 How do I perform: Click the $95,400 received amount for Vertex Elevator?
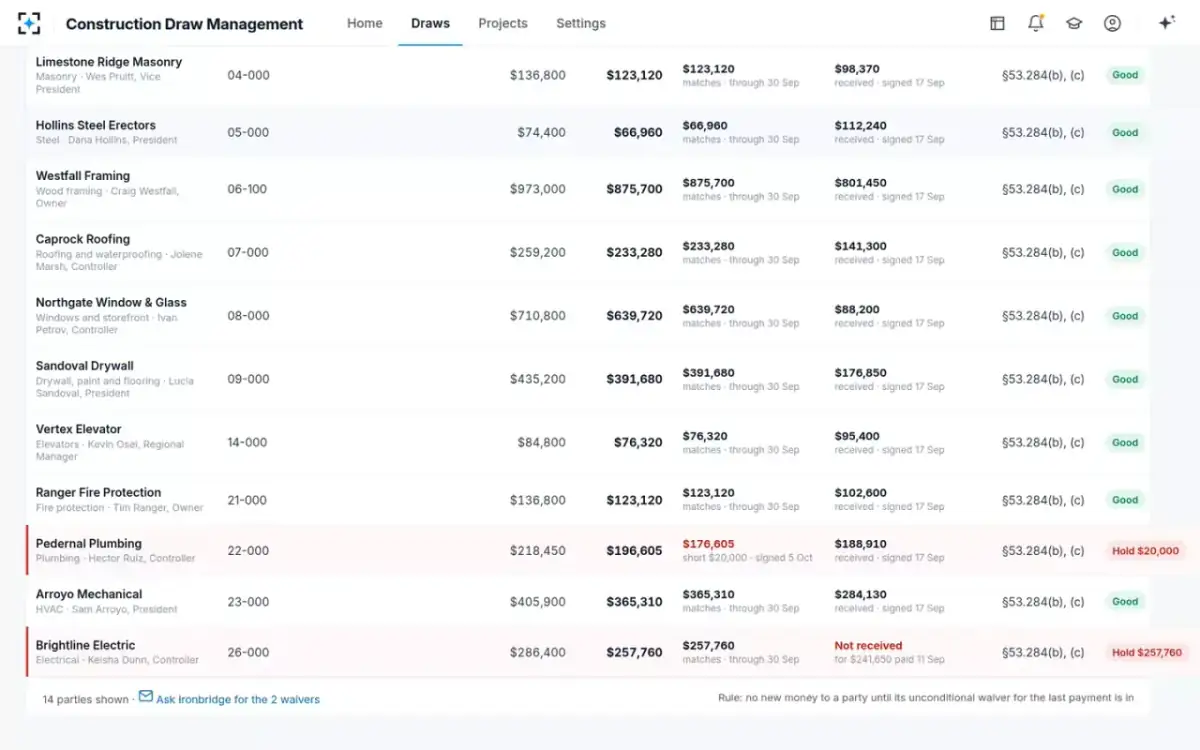[857, 436]
